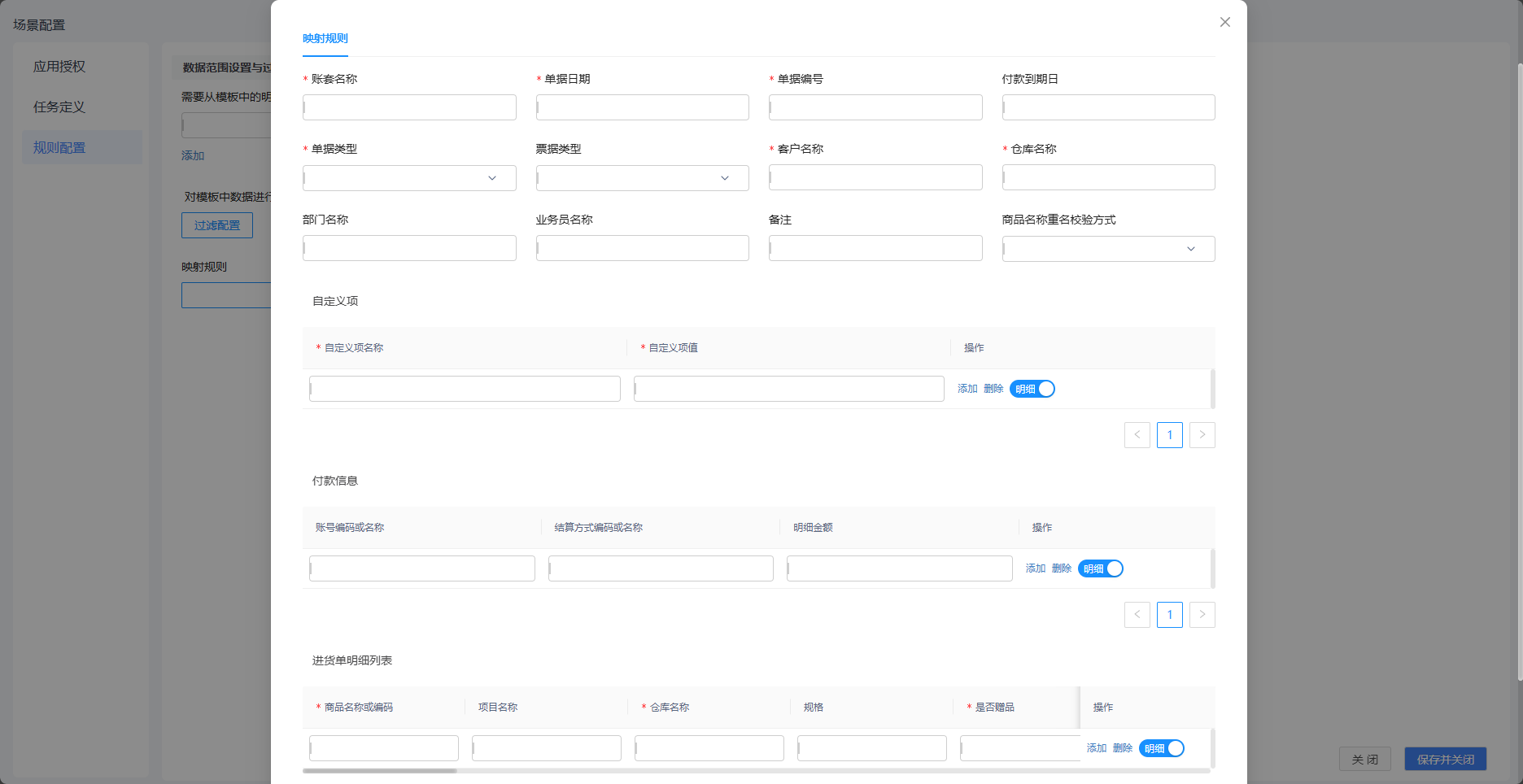Close the mapping rules dialog with X
Screen dimensions: 1523x784
[x=1224, y=22]
